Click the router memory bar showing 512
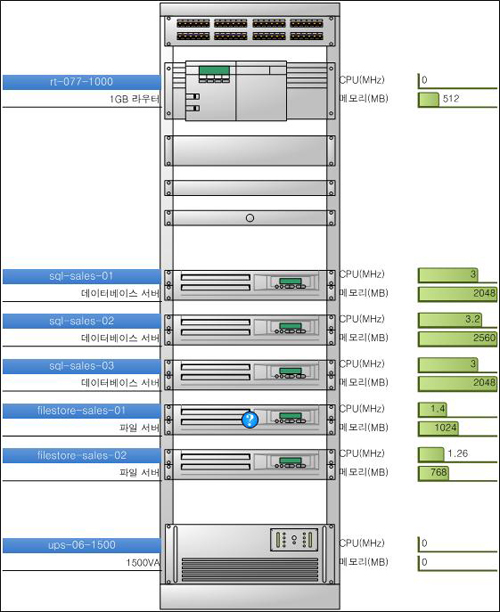Screen dimensions: 500x612 tap(429, 99)
